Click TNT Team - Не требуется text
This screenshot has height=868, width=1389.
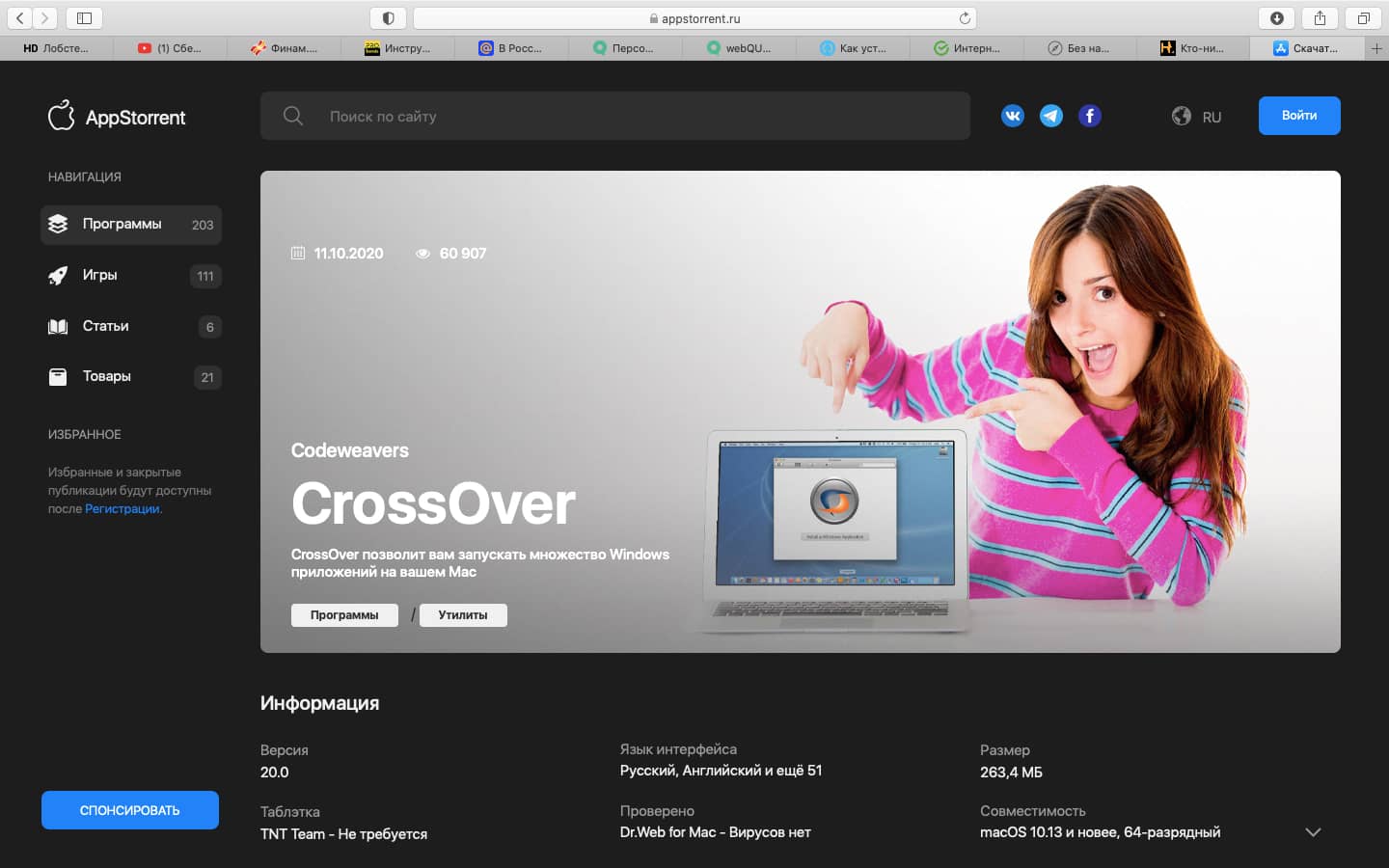point(343,834)
